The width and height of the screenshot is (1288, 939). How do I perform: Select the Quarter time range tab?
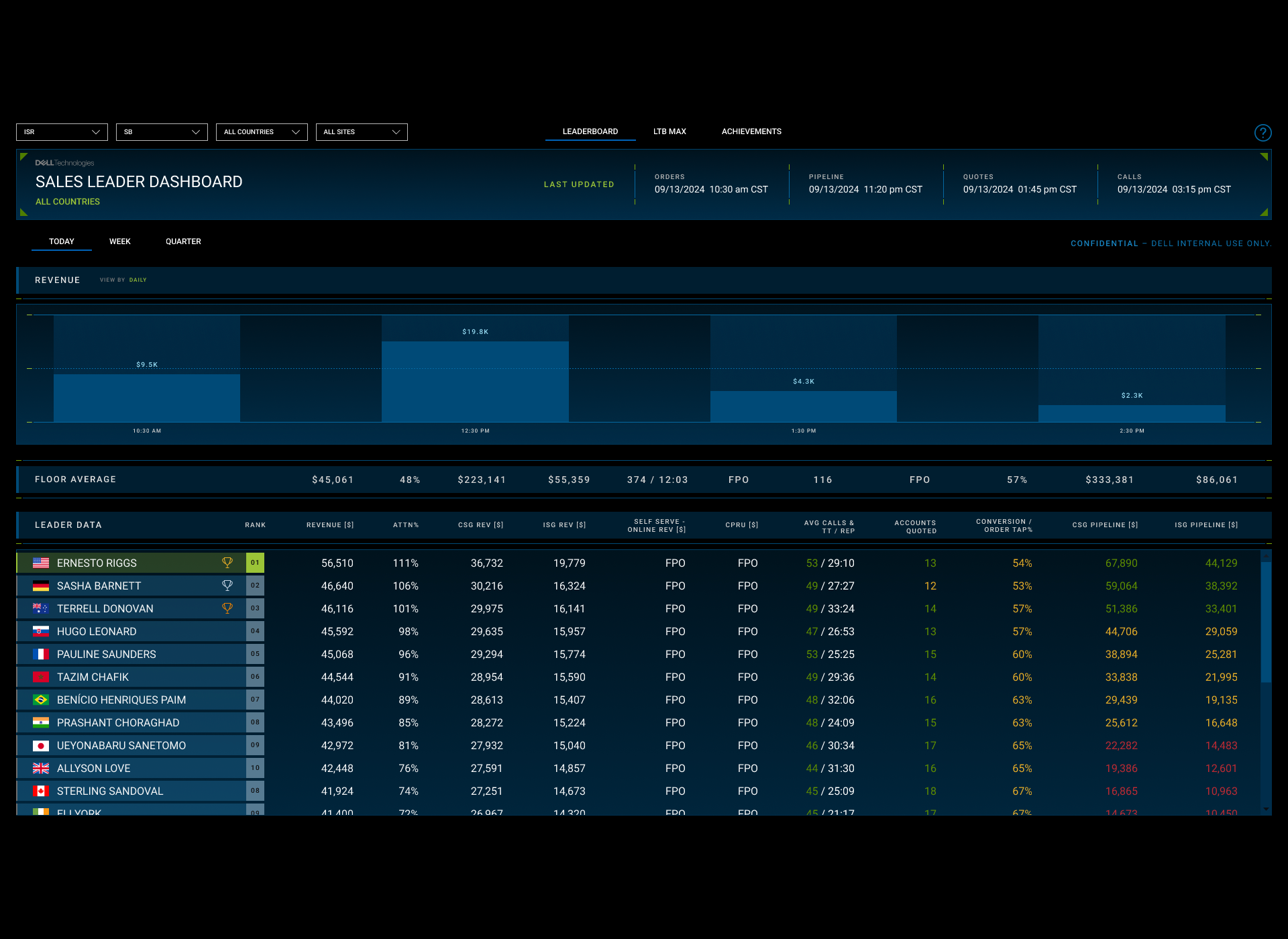coord(183,241)
